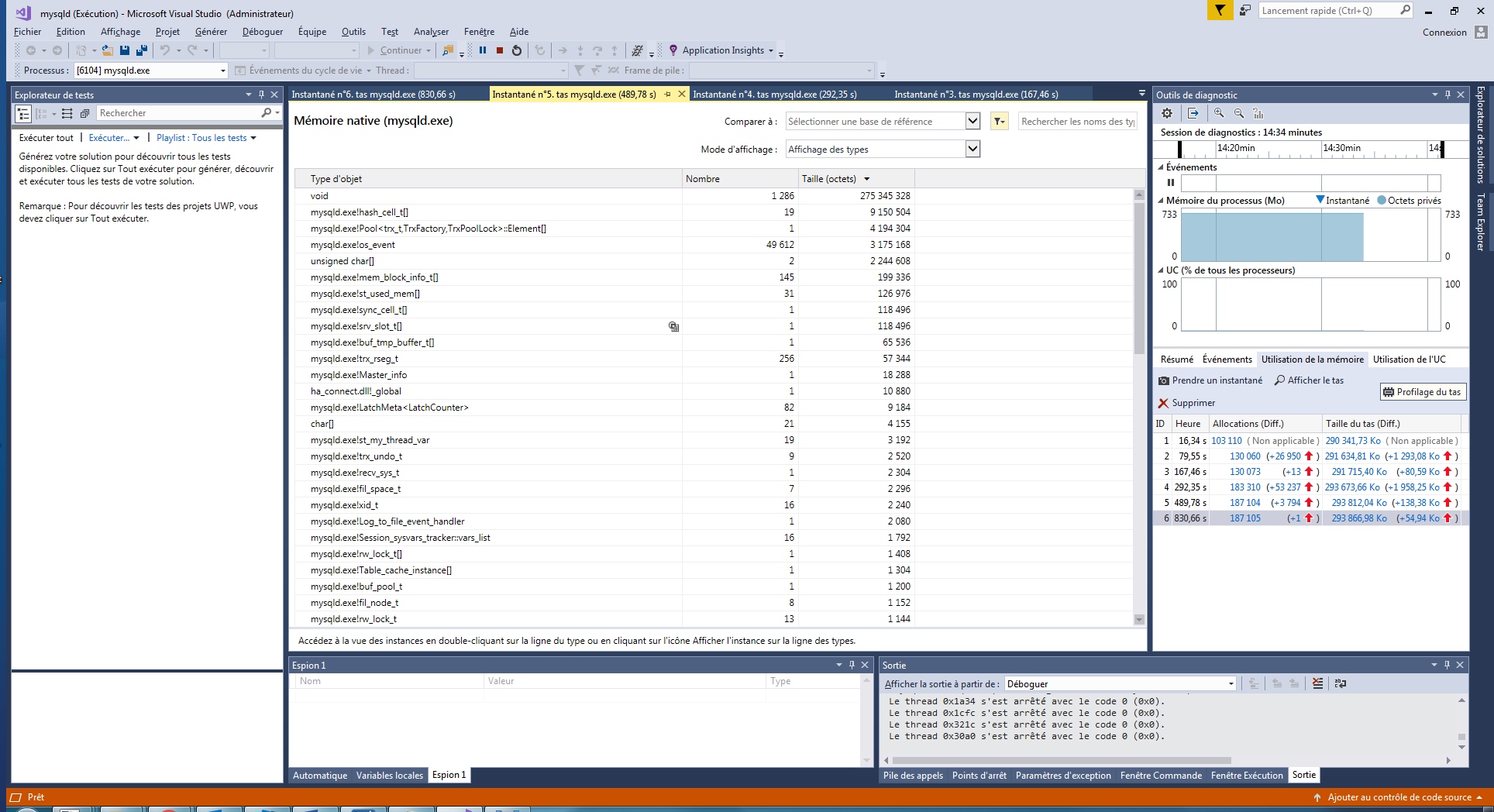Click the Save All icon in toolbar

[142, 50]
